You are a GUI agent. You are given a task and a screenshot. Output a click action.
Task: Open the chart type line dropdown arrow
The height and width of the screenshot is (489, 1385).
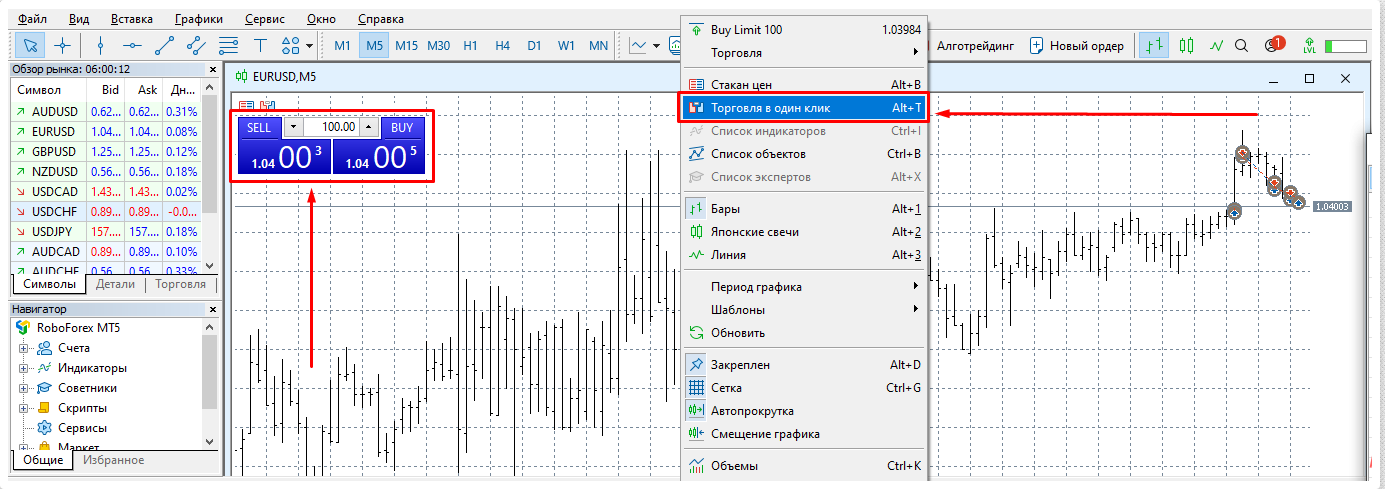656,45
